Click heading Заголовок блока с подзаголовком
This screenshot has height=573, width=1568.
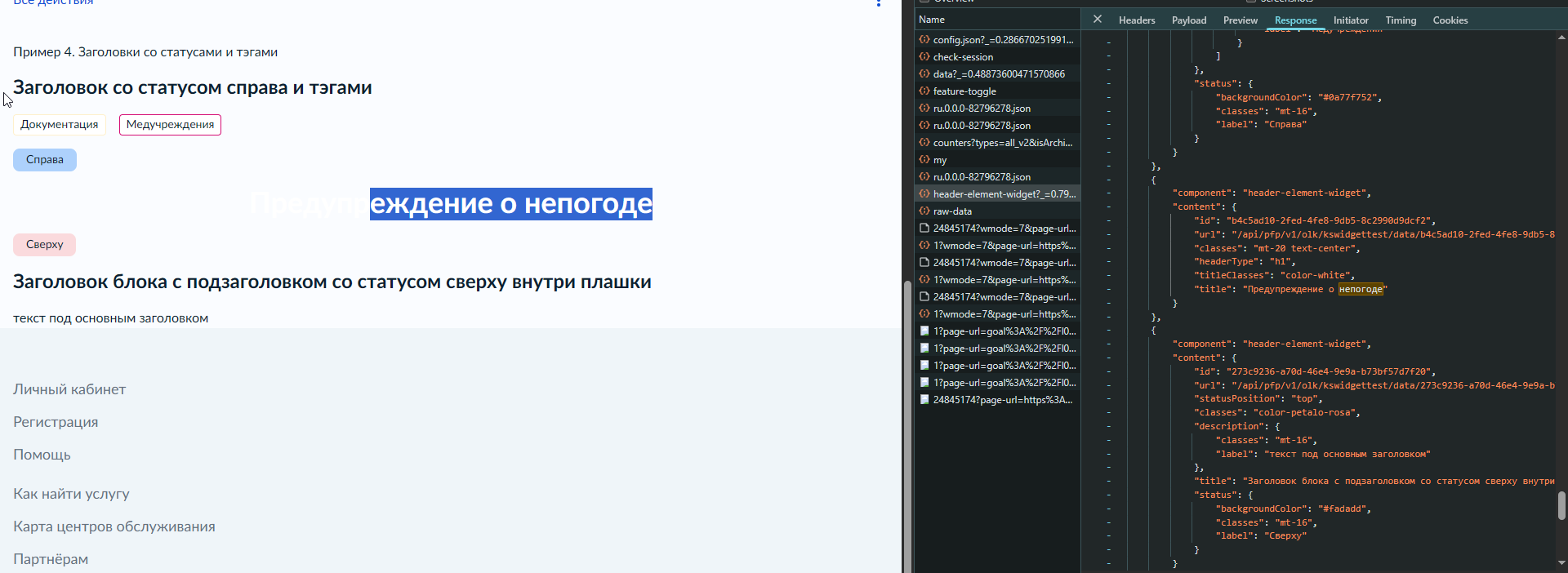(332, 282)
